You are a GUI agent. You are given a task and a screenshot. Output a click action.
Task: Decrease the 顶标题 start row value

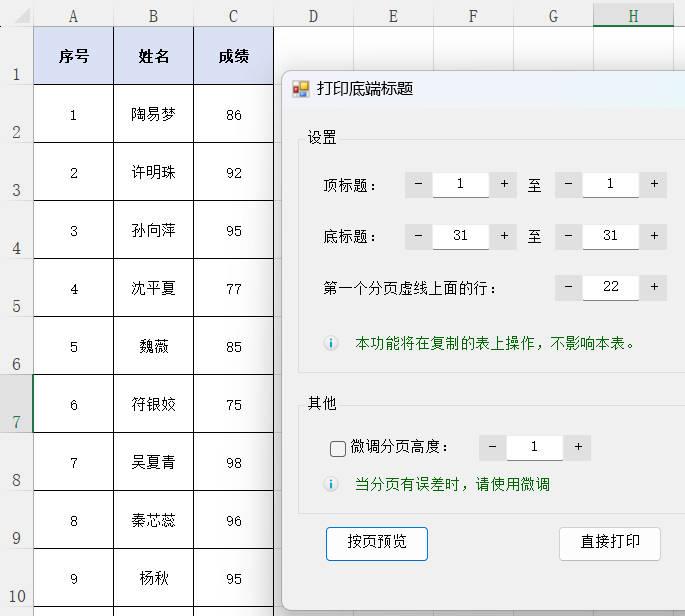[x=418, y=184]
